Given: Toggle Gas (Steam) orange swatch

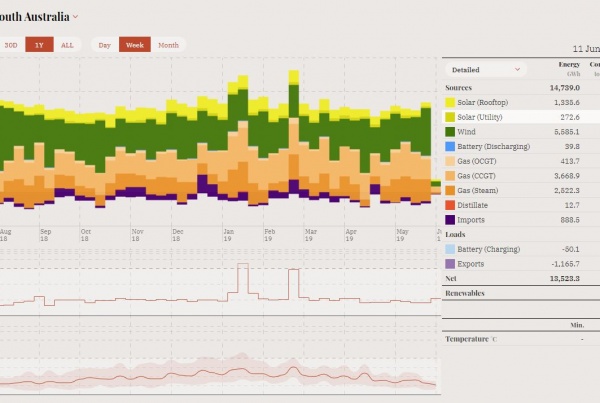Looking at the screenshot, I should (451, 190).
